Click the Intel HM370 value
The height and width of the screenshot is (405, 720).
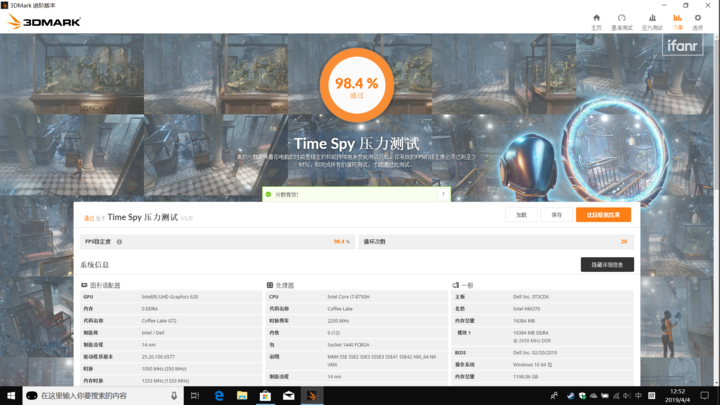coord(526,309)
